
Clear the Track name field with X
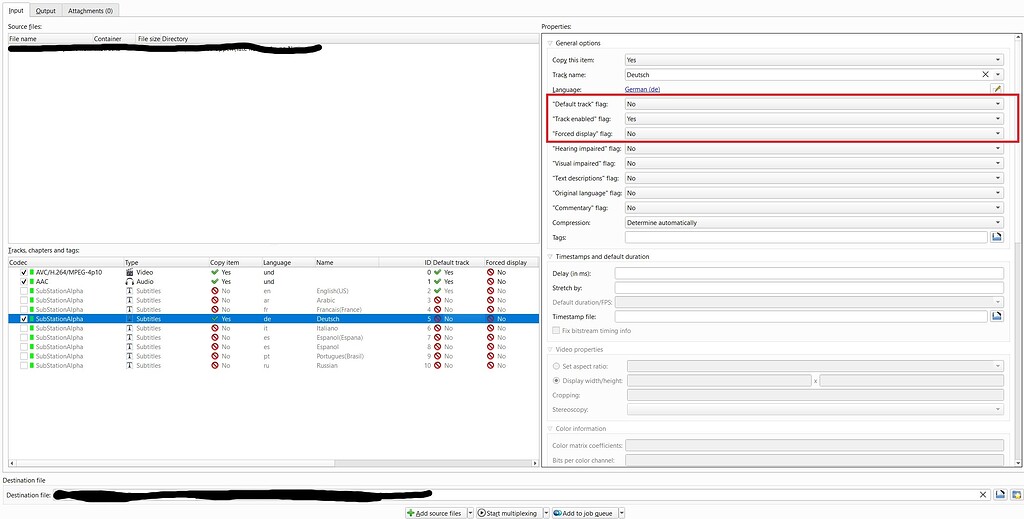[x=985, y=75]
